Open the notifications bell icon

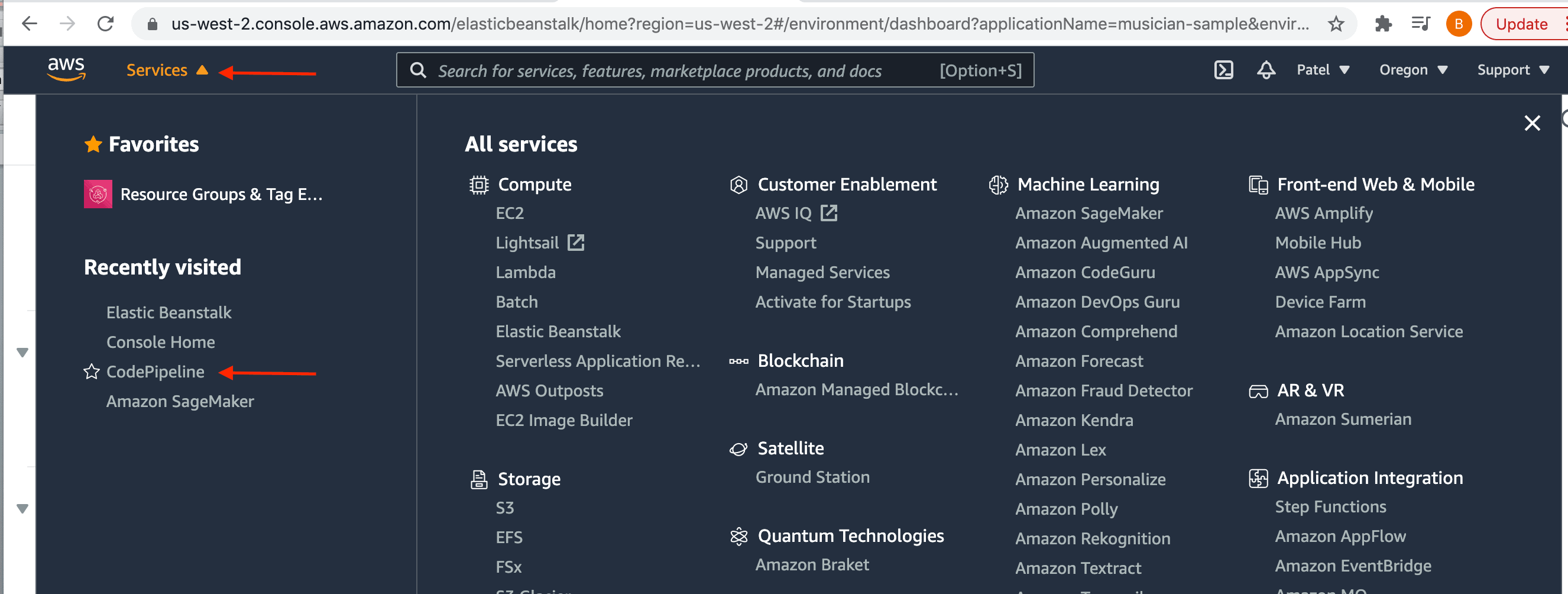click(1266, 70)
